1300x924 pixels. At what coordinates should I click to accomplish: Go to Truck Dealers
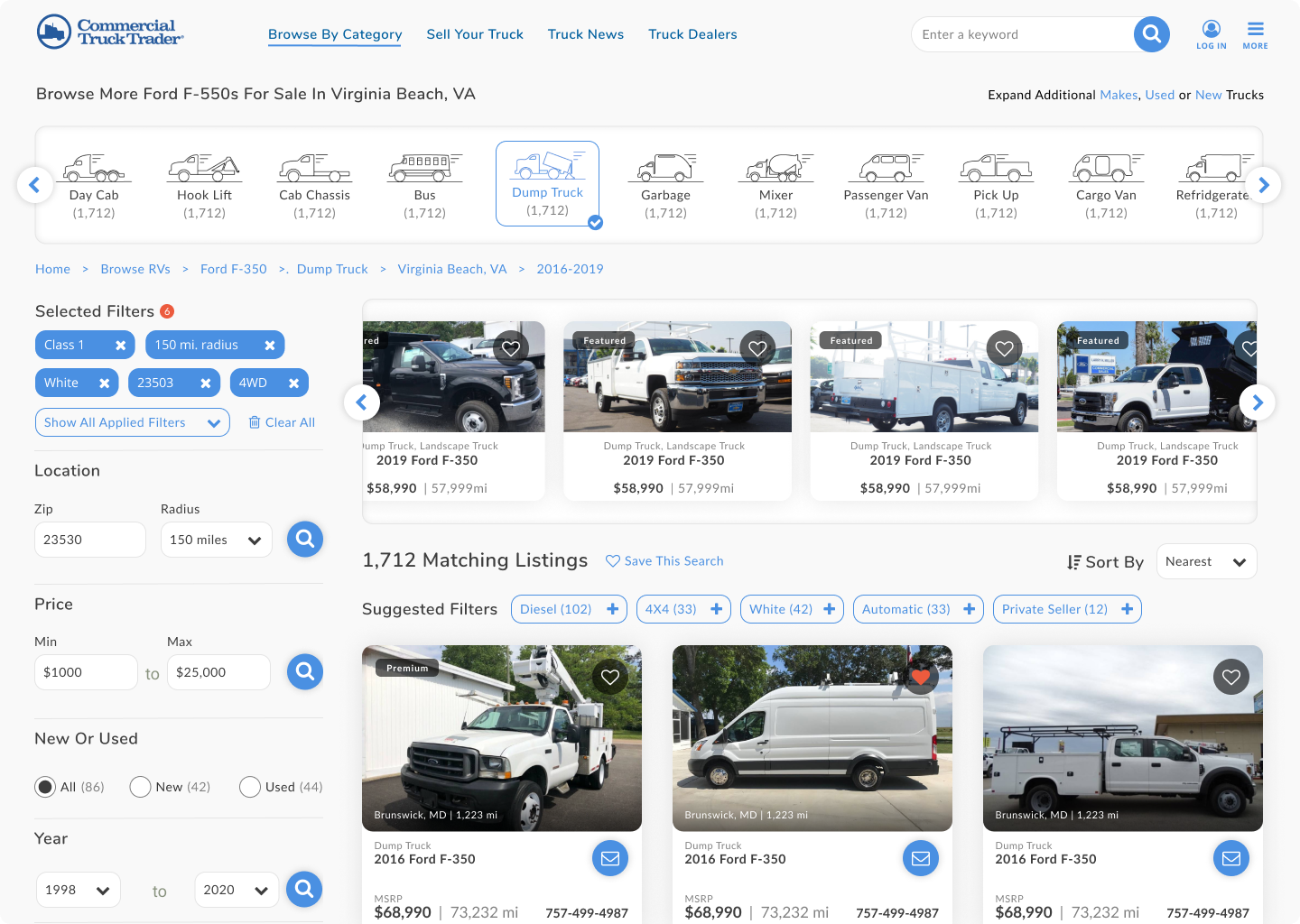692,34
